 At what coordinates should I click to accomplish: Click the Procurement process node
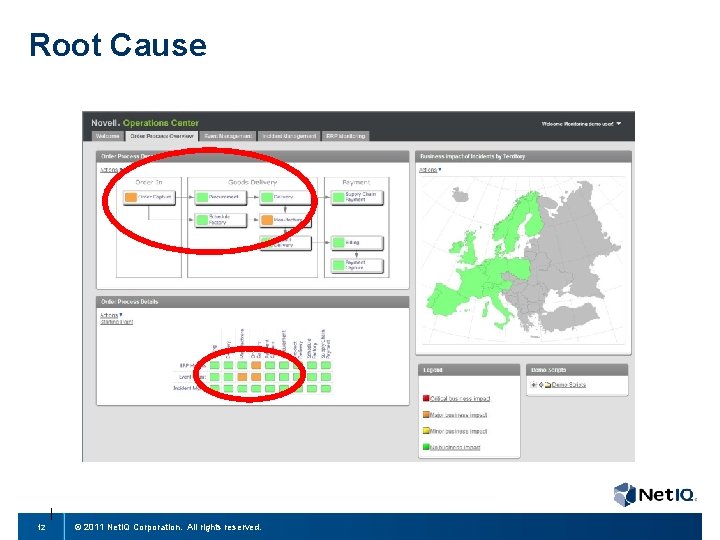coord(220,197)
